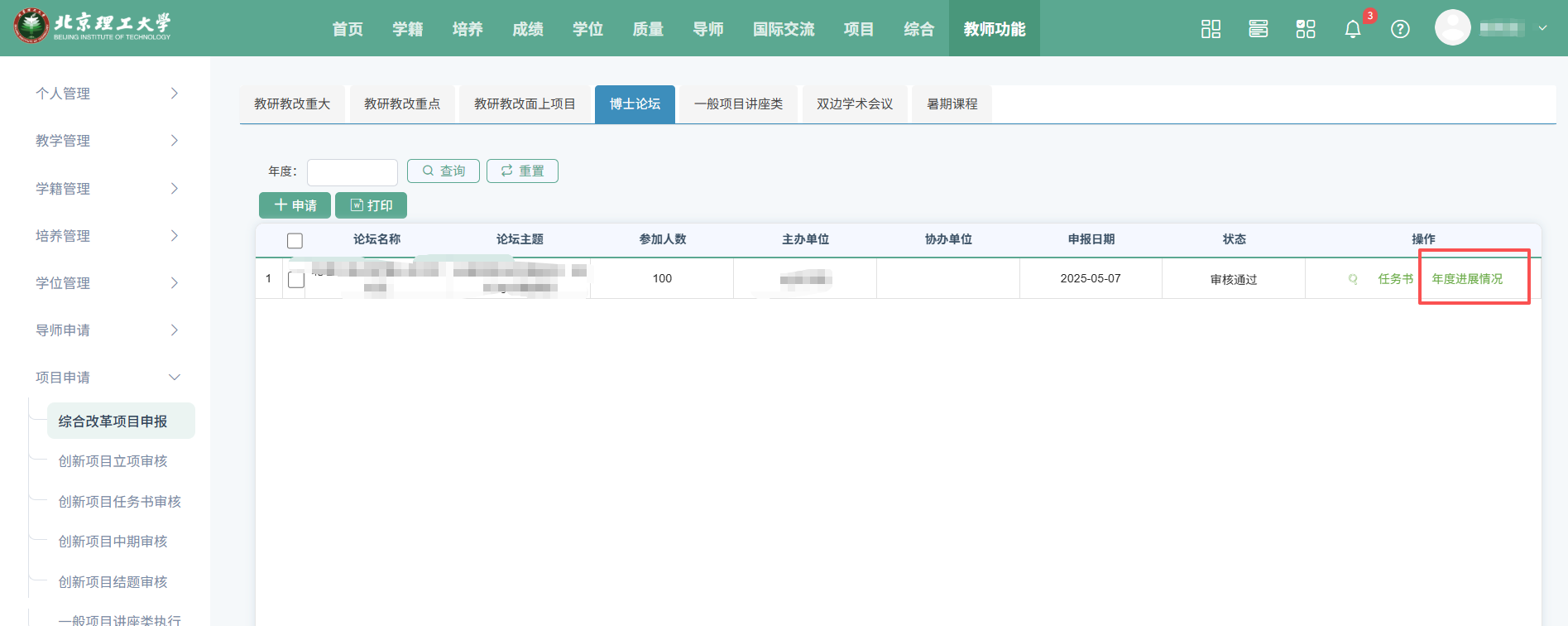Open the dashboard layout icon in header
This screenshot has height=626, width=1568.
1211,29
